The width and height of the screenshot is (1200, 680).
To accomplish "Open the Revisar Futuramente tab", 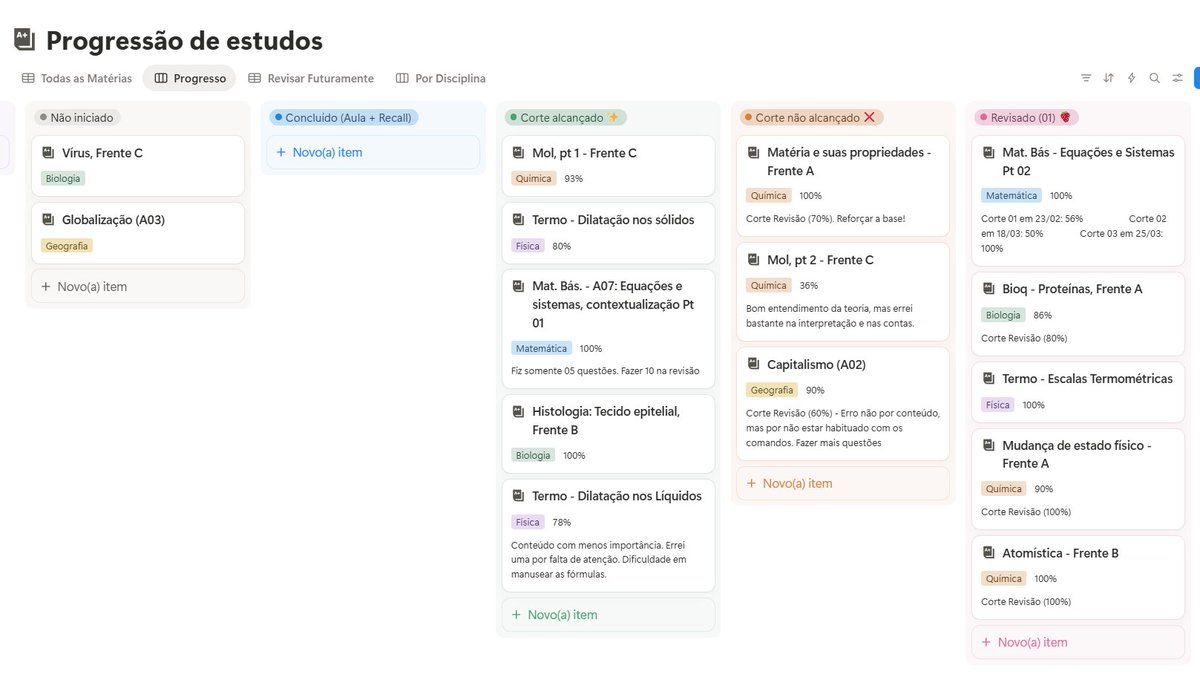I will 311,78.
